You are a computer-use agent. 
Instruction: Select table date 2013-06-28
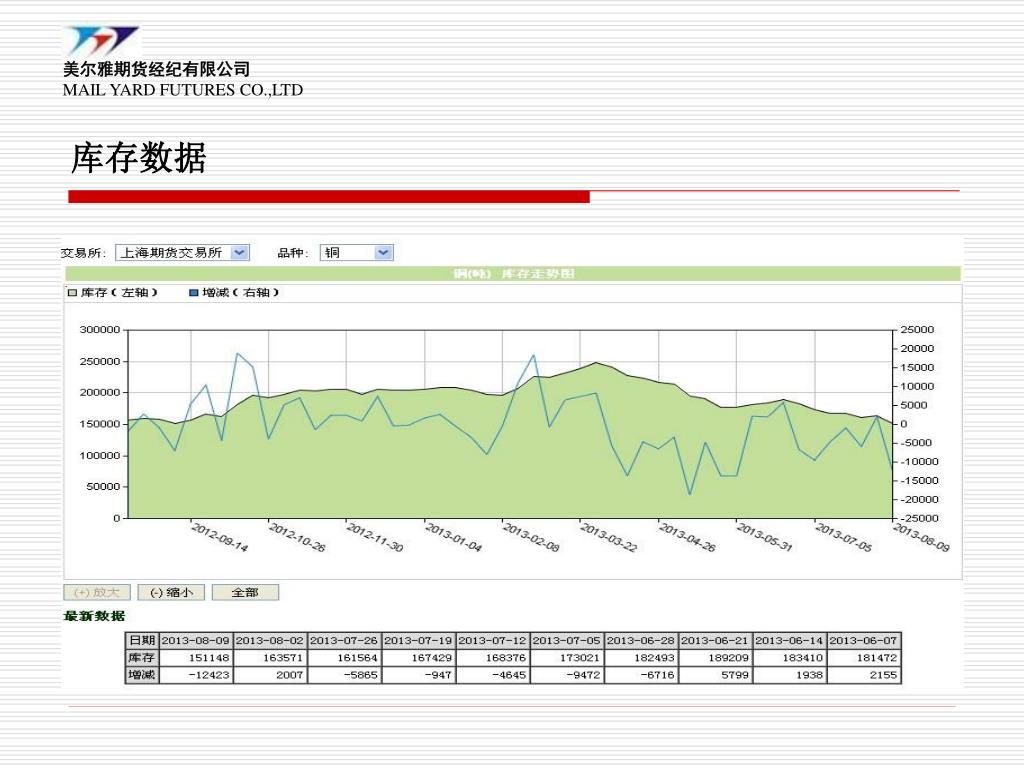pyautogui.click(x=641, y=641)
